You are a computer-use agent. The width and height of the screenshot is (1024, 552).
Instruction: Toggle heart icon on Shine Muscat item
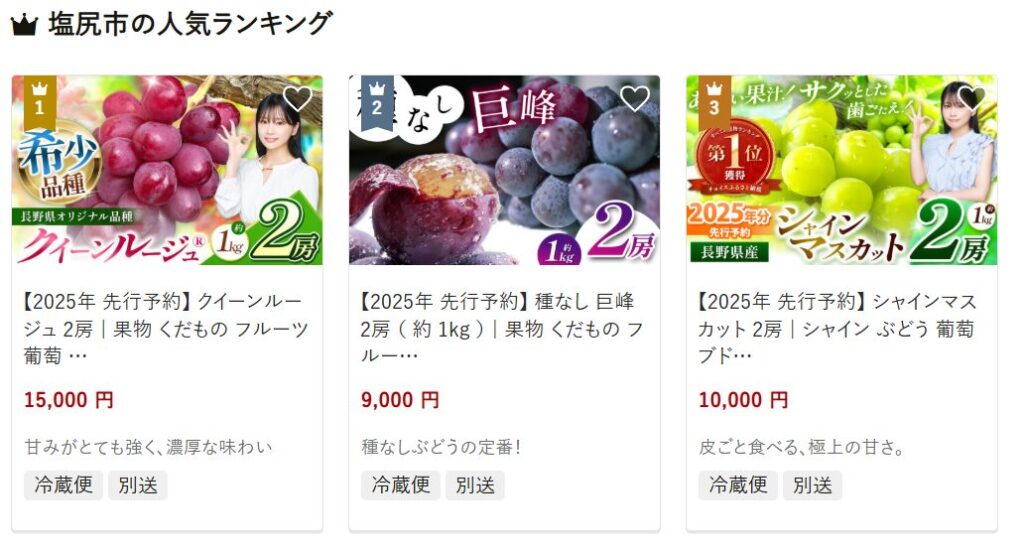[x=972, y=99]
